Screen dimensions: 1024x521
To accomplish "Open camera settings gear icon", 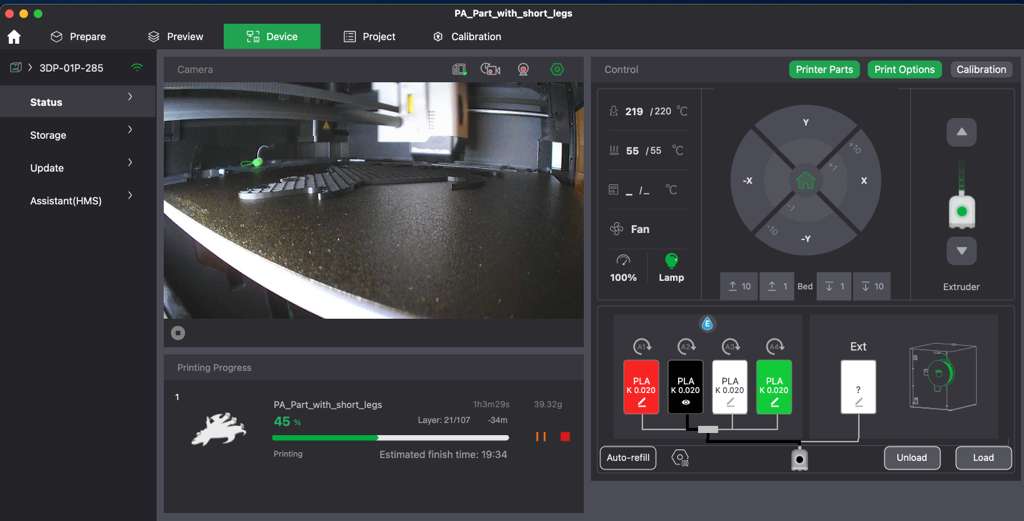I will 557,69.
